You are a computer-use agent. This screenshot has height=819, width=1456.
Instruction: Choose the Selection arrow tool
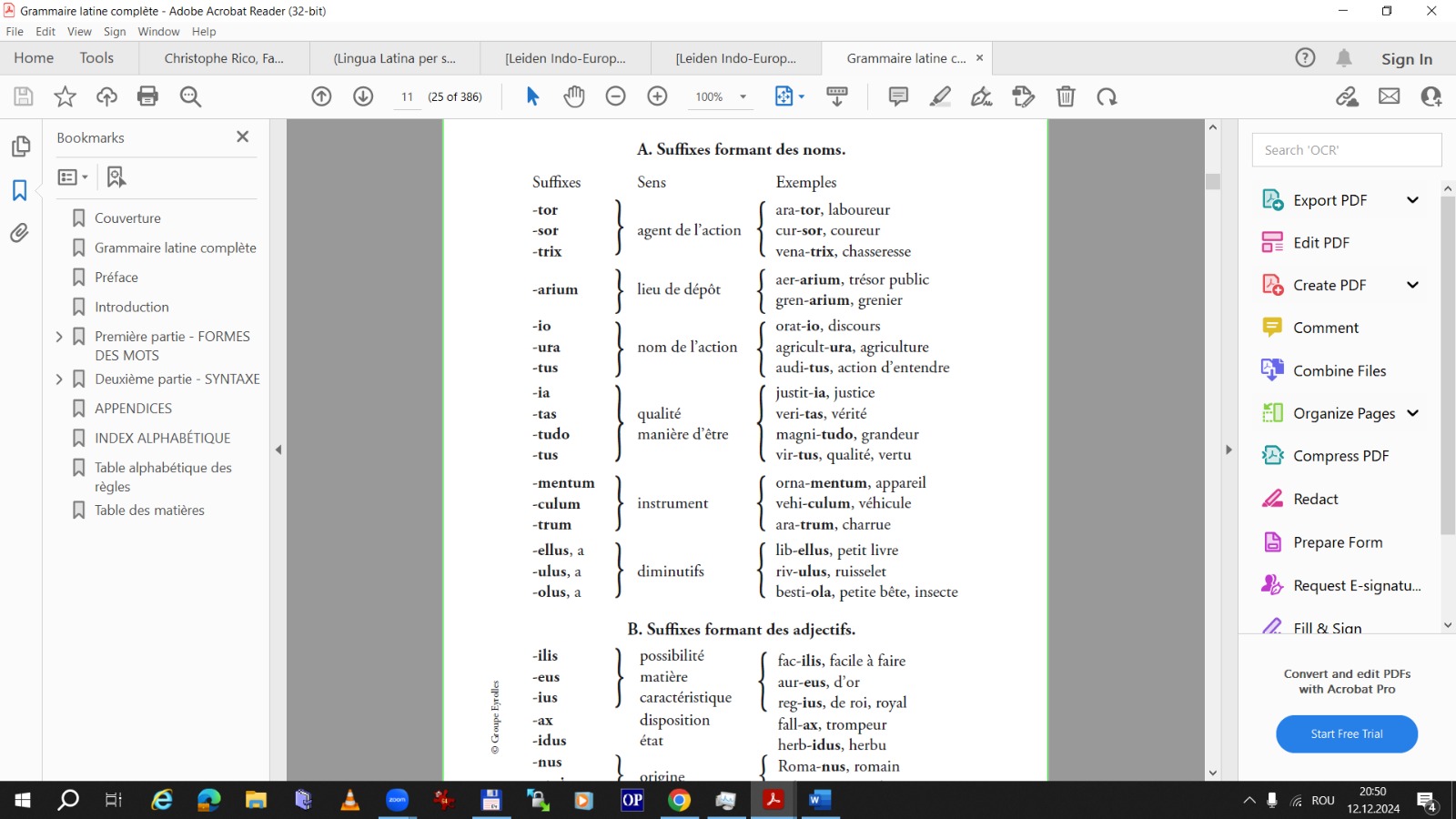point(532,96)
